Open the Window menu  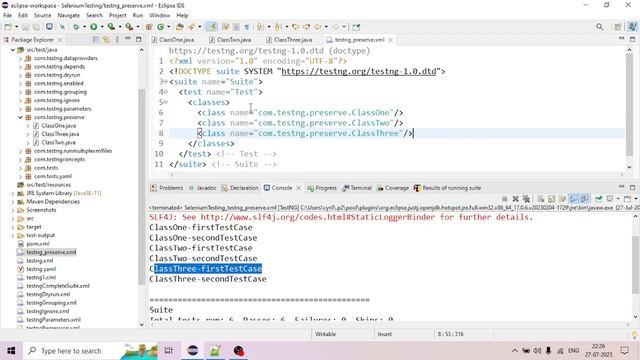(159, 15)
